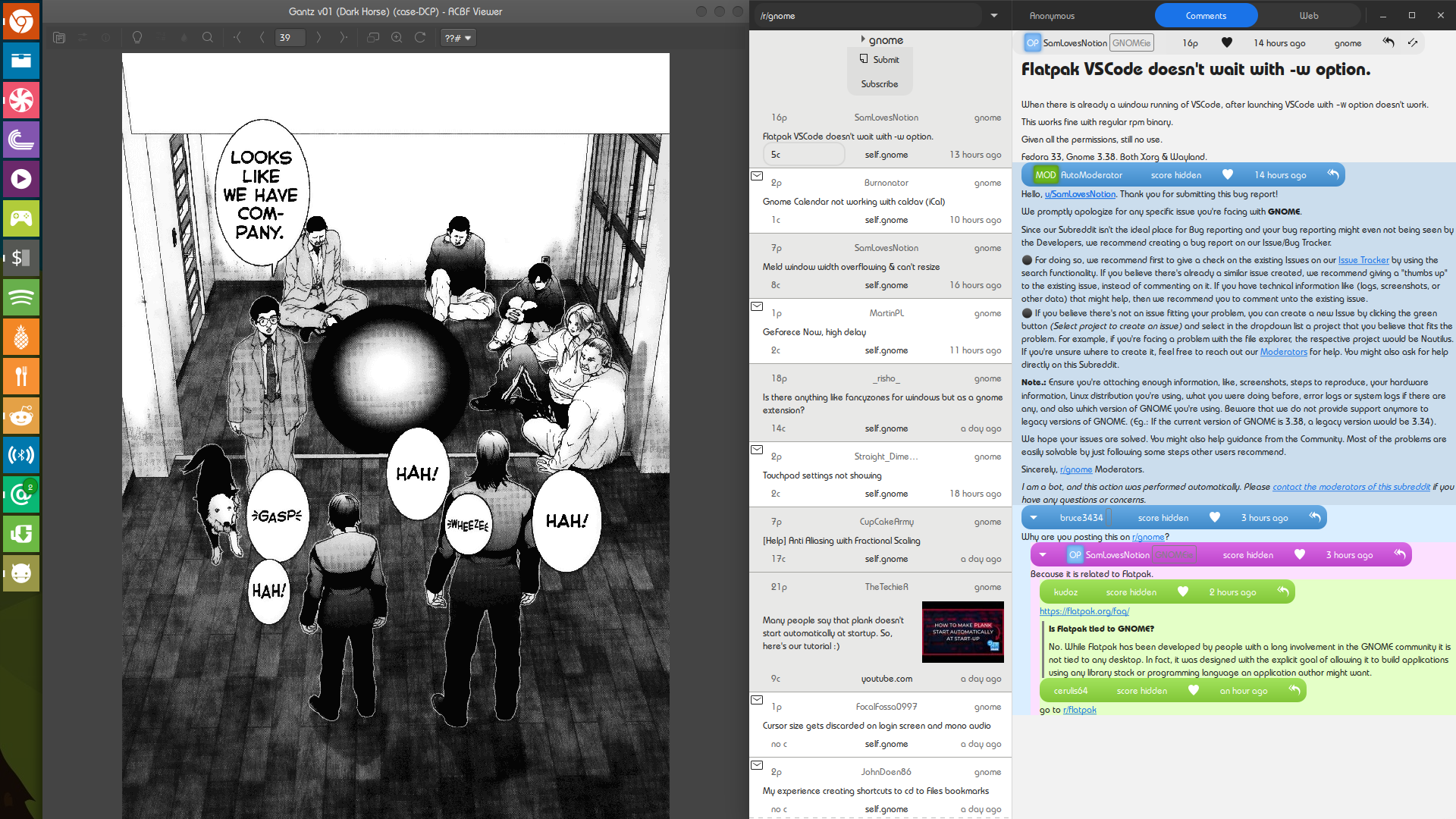
Task: Open the media player app in the dock
Action: pyautogui.click(x=21, y=179)
